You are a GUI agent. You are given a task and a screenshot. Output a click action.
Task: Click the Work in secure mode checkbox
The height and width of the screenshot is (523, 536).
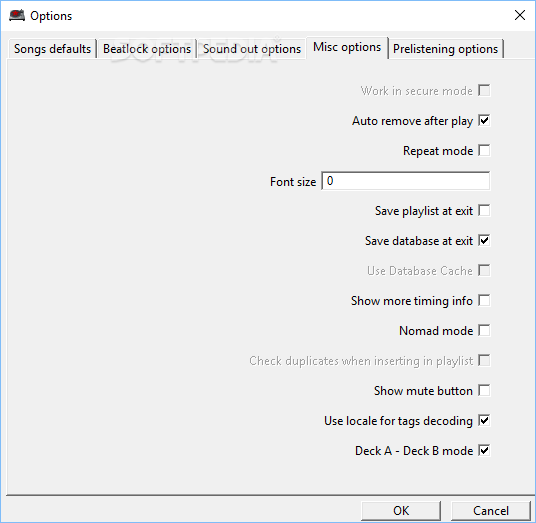pos(484,91)
